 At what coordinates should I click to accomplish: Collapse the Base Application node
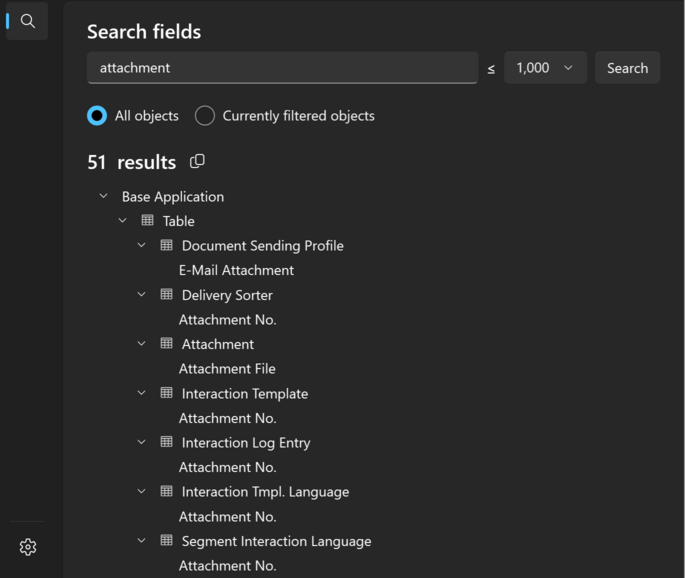[104, 196]
